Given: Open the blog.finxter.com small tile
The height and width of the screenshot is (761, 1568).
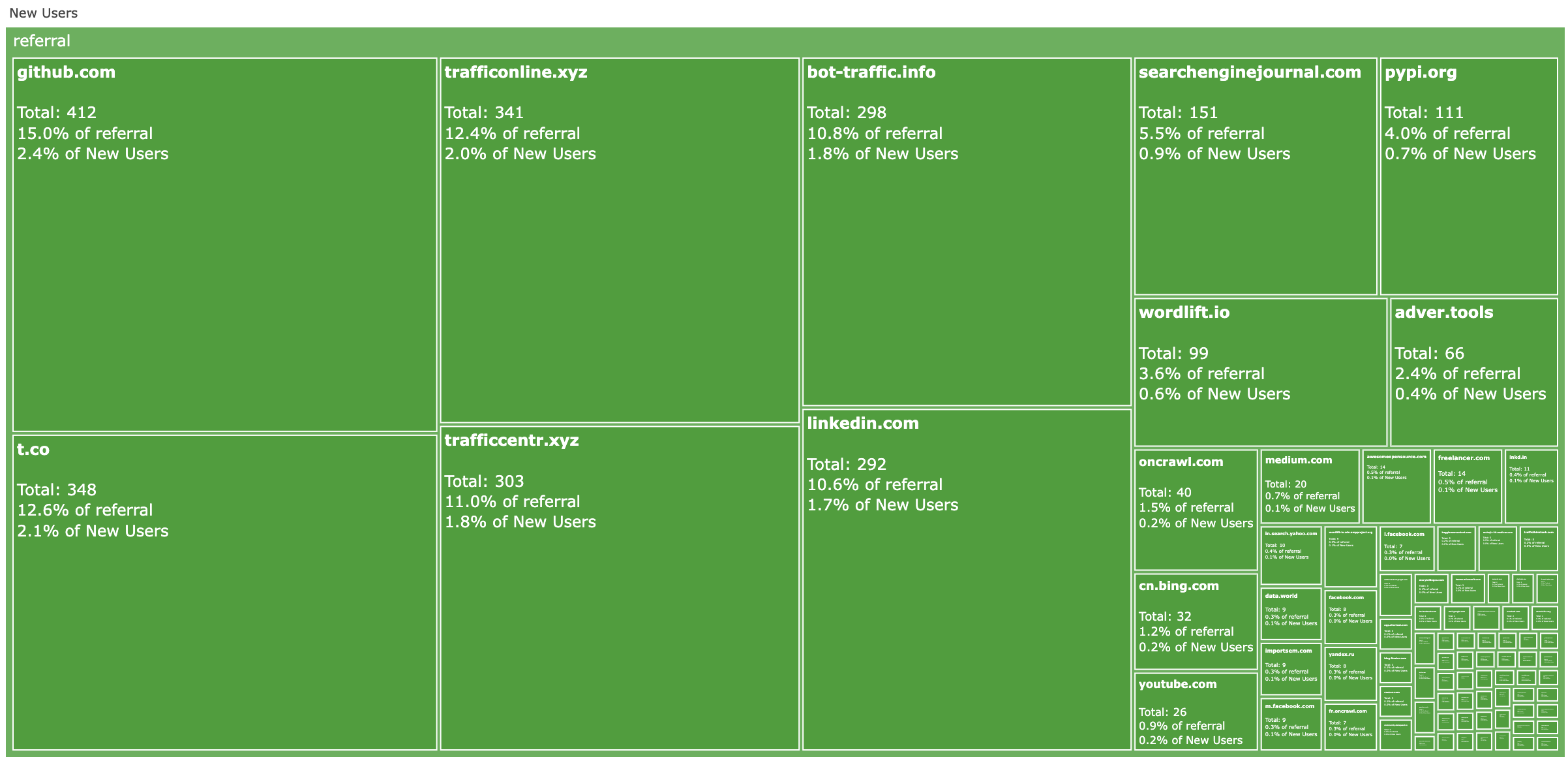Looking at the screenshot, I should point(1396,668).
